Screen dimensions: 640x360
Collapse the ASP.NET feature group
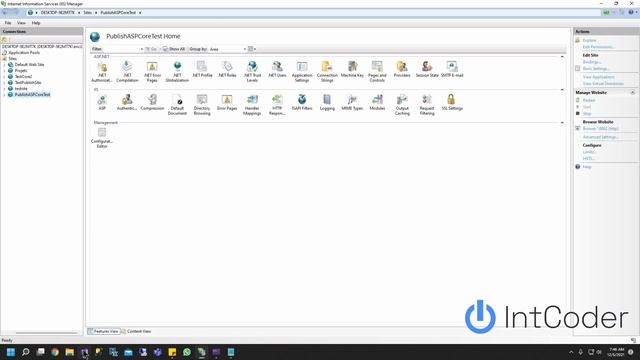562,57
